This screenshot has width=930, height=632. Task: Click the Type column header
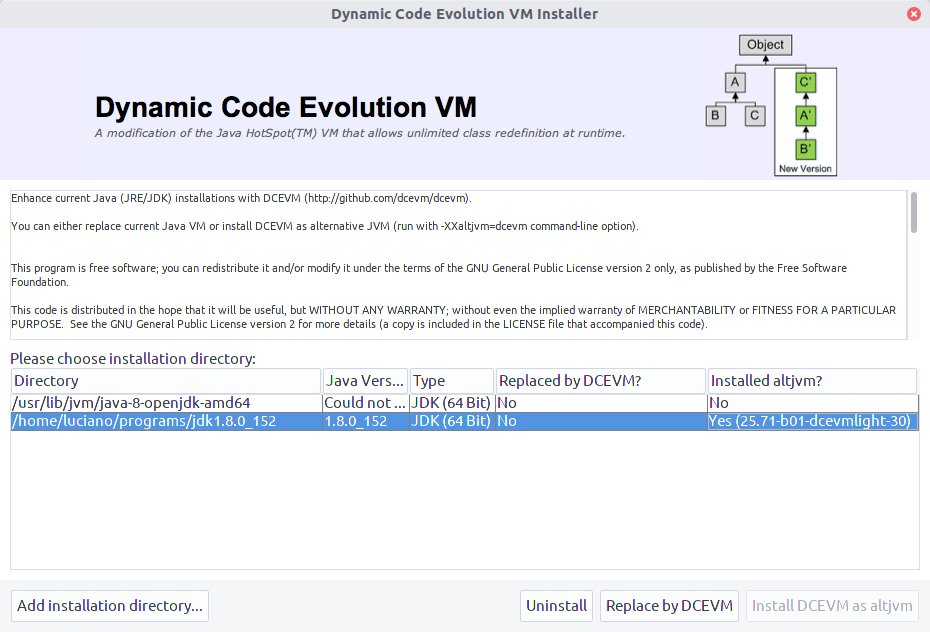click(451, 381)
